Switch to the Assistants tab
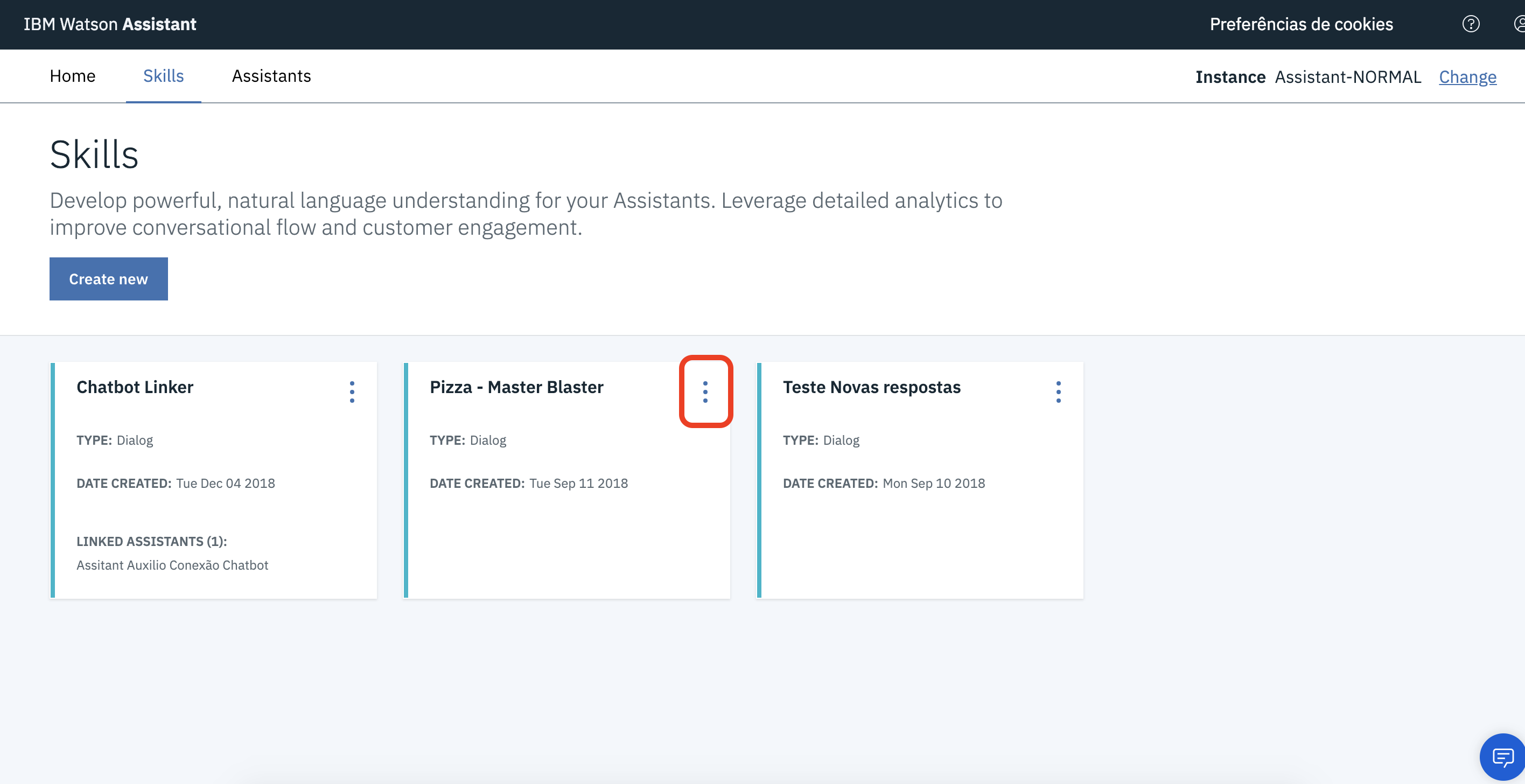 (271, 76)
